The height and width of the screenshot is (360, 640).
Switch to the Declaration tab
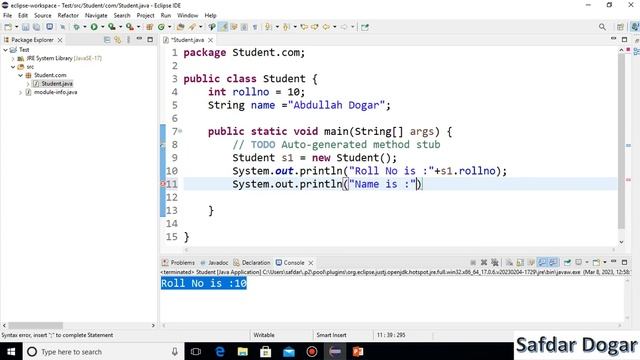pyautogui.click(x=252, y=262)
